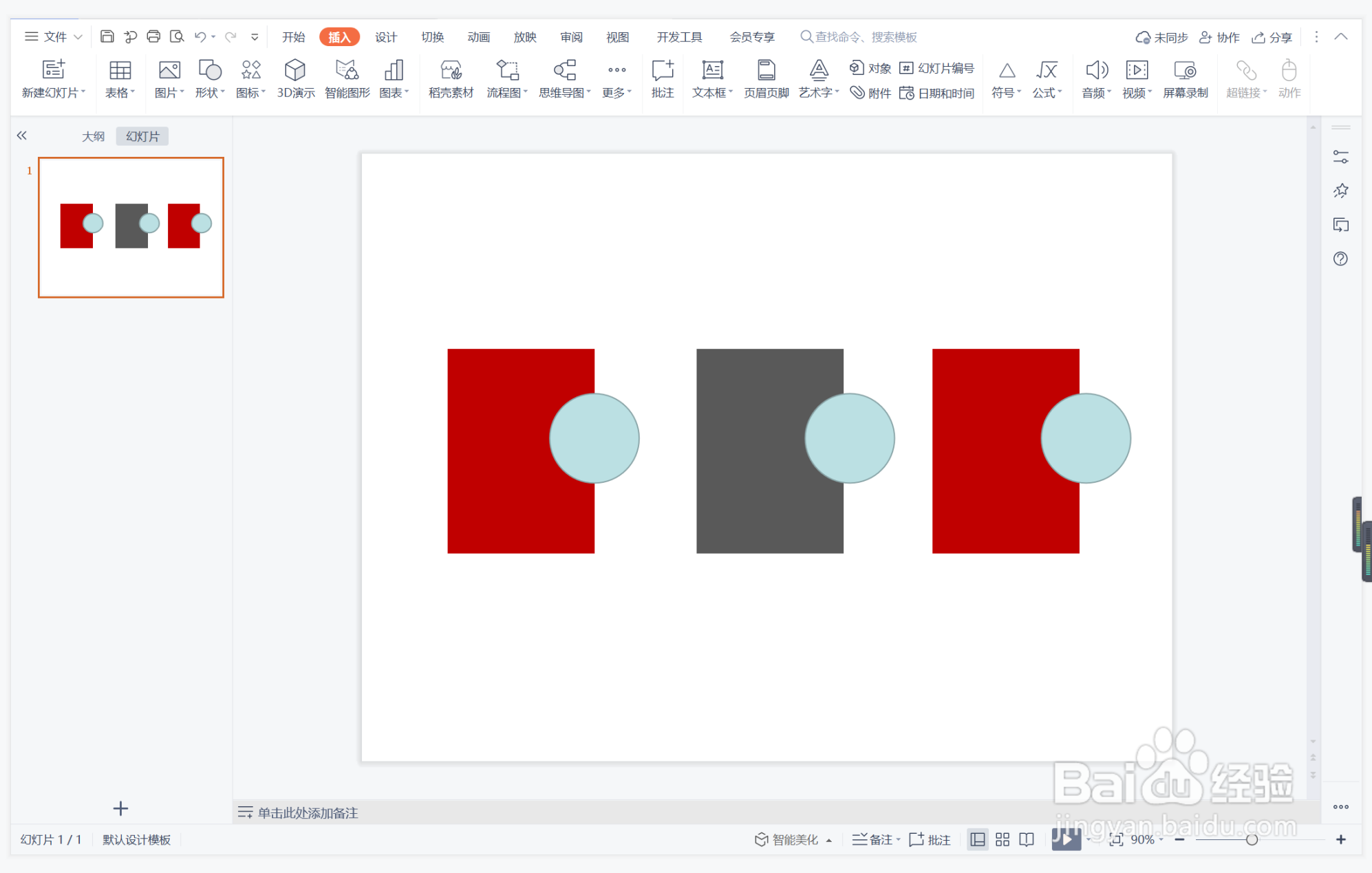Collapse the slide panel with double chevron
The image size is (1372, 873).
tap(22, 136)
